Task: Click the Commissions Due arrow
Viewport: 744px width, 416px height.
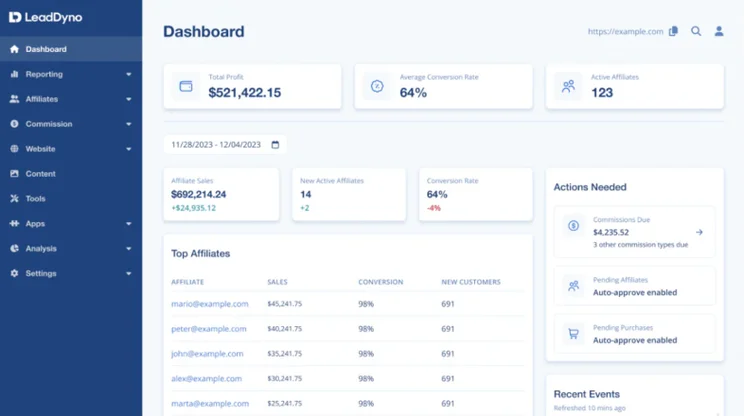Action: pos(699,232)
